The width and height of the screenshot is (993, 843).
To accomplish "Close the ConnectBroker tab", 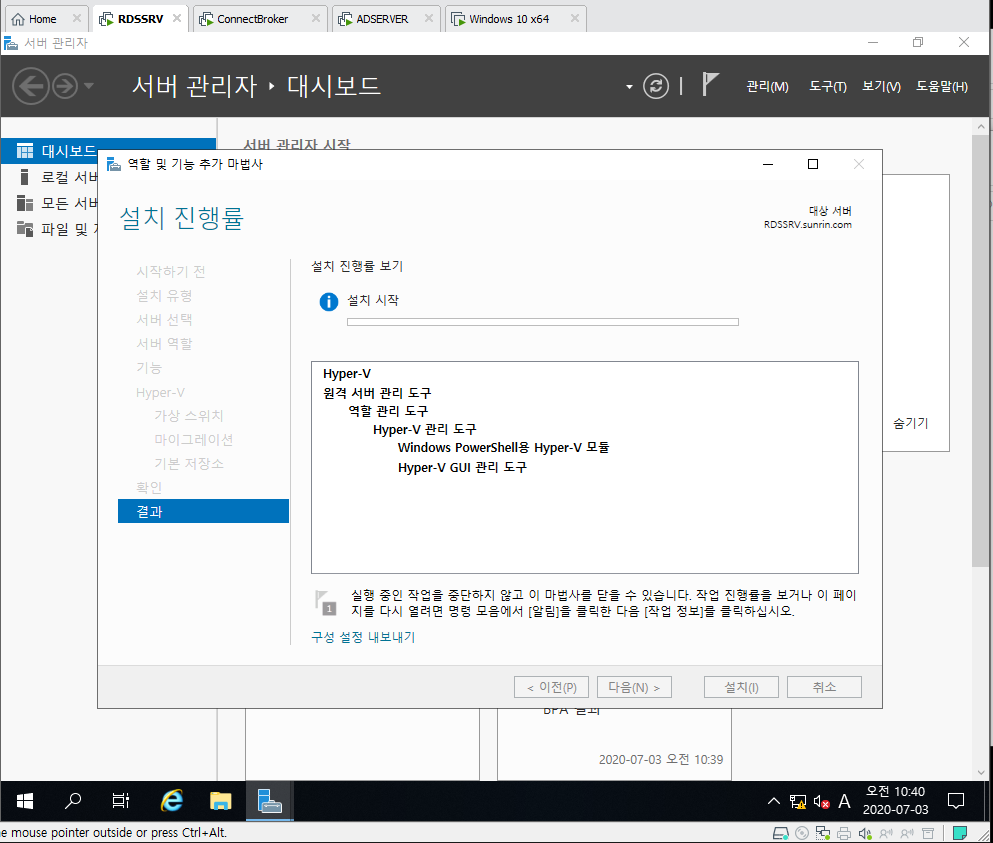I will pos(315,18).
